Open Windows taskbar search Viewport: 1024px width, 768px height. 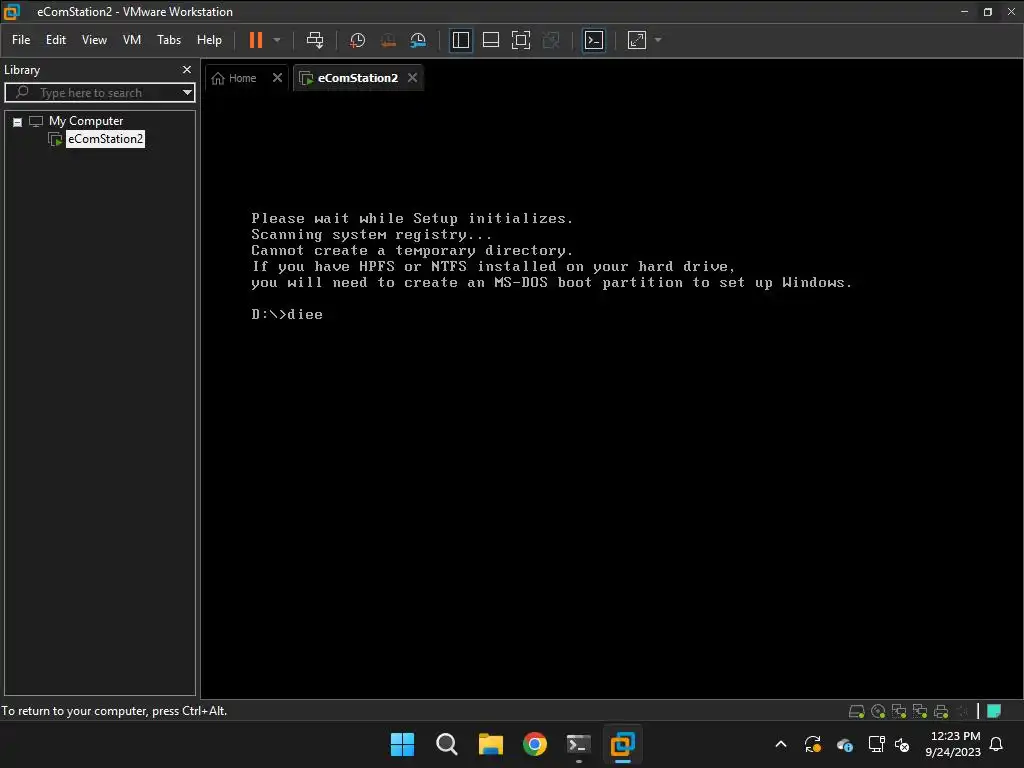click(447, 744)
